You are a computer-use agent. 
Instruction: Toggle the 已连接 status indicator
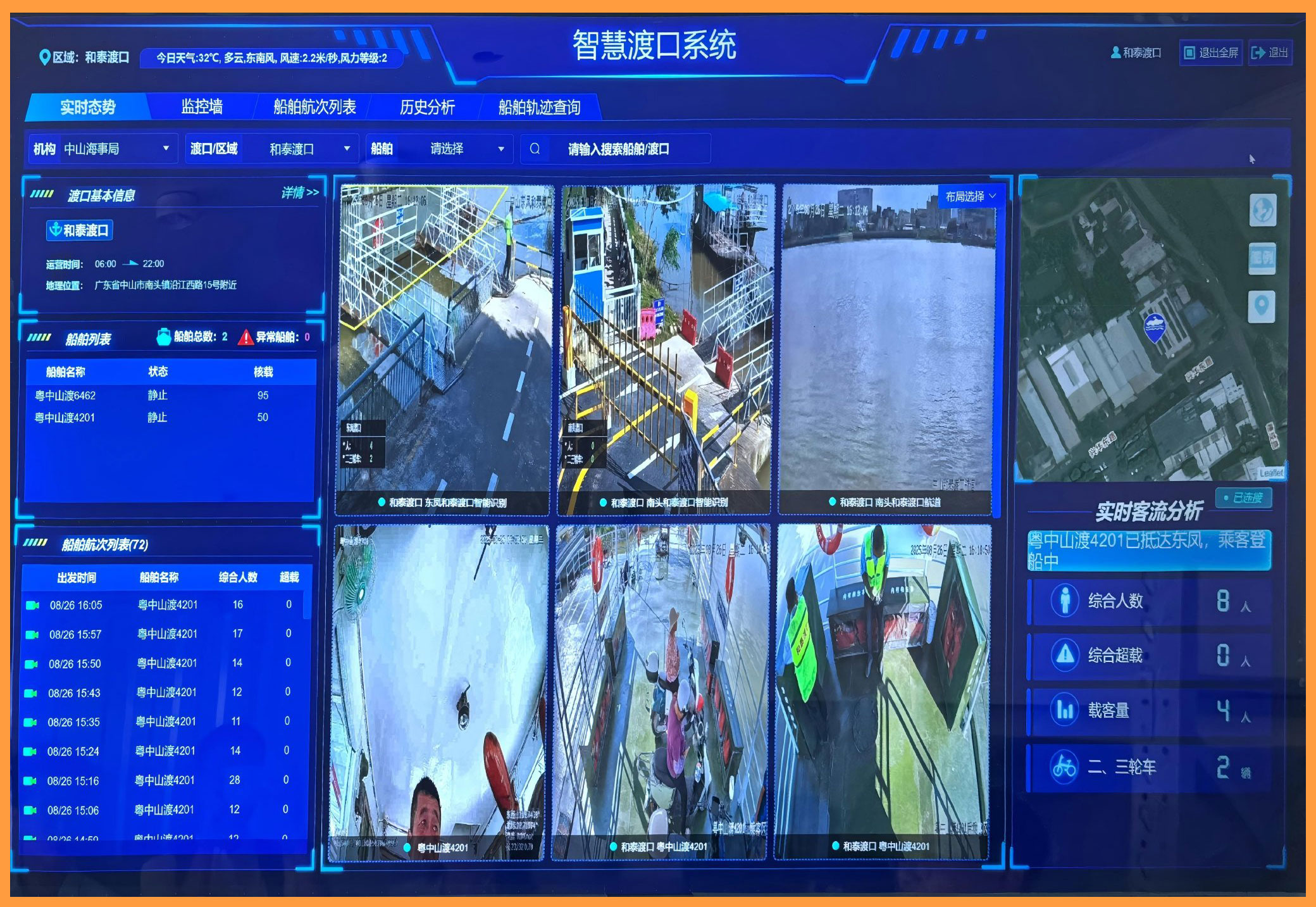(x=1243, y=498)
